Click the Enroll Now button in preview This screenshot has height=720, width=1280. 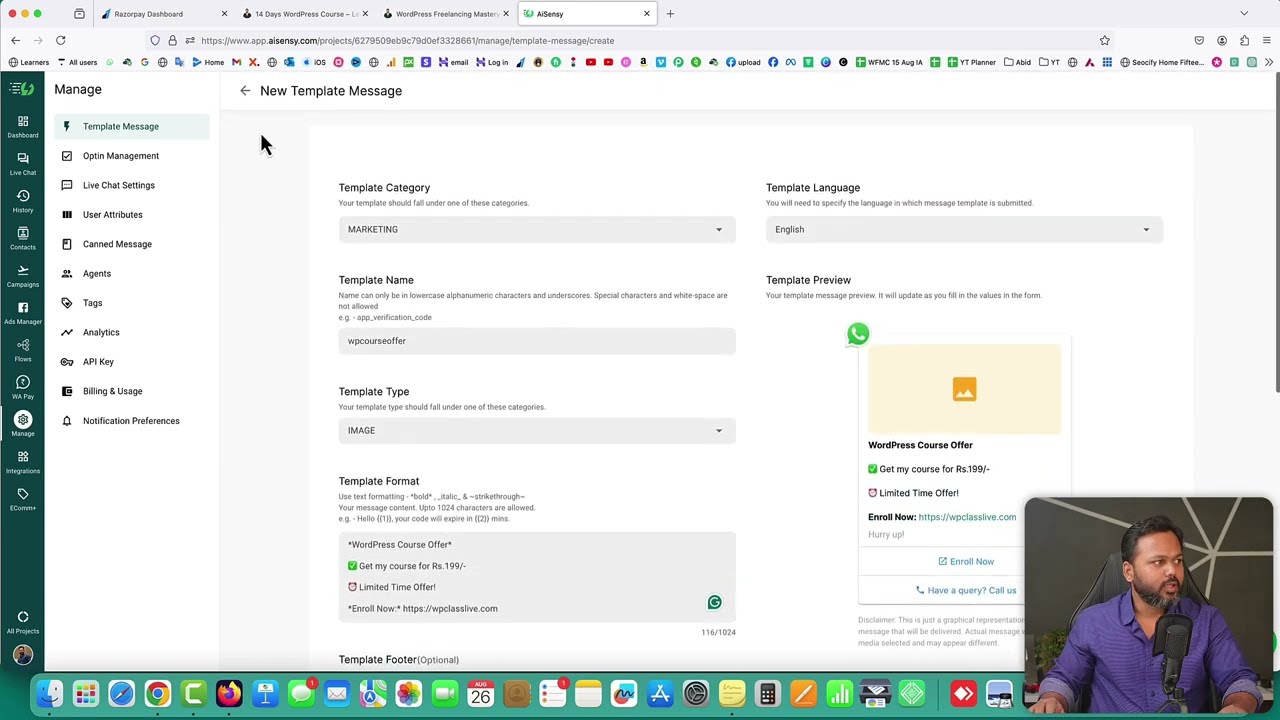[965, 561]
